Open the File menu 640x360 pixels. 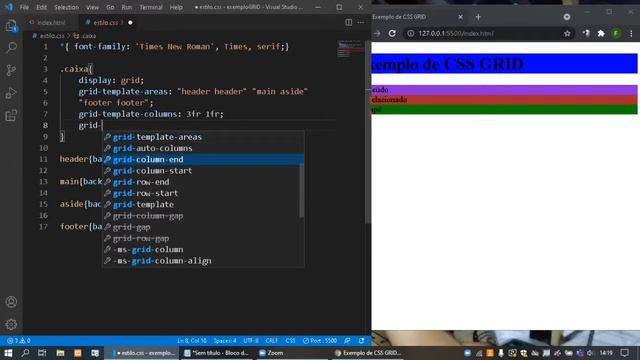(x=24, y=7)
